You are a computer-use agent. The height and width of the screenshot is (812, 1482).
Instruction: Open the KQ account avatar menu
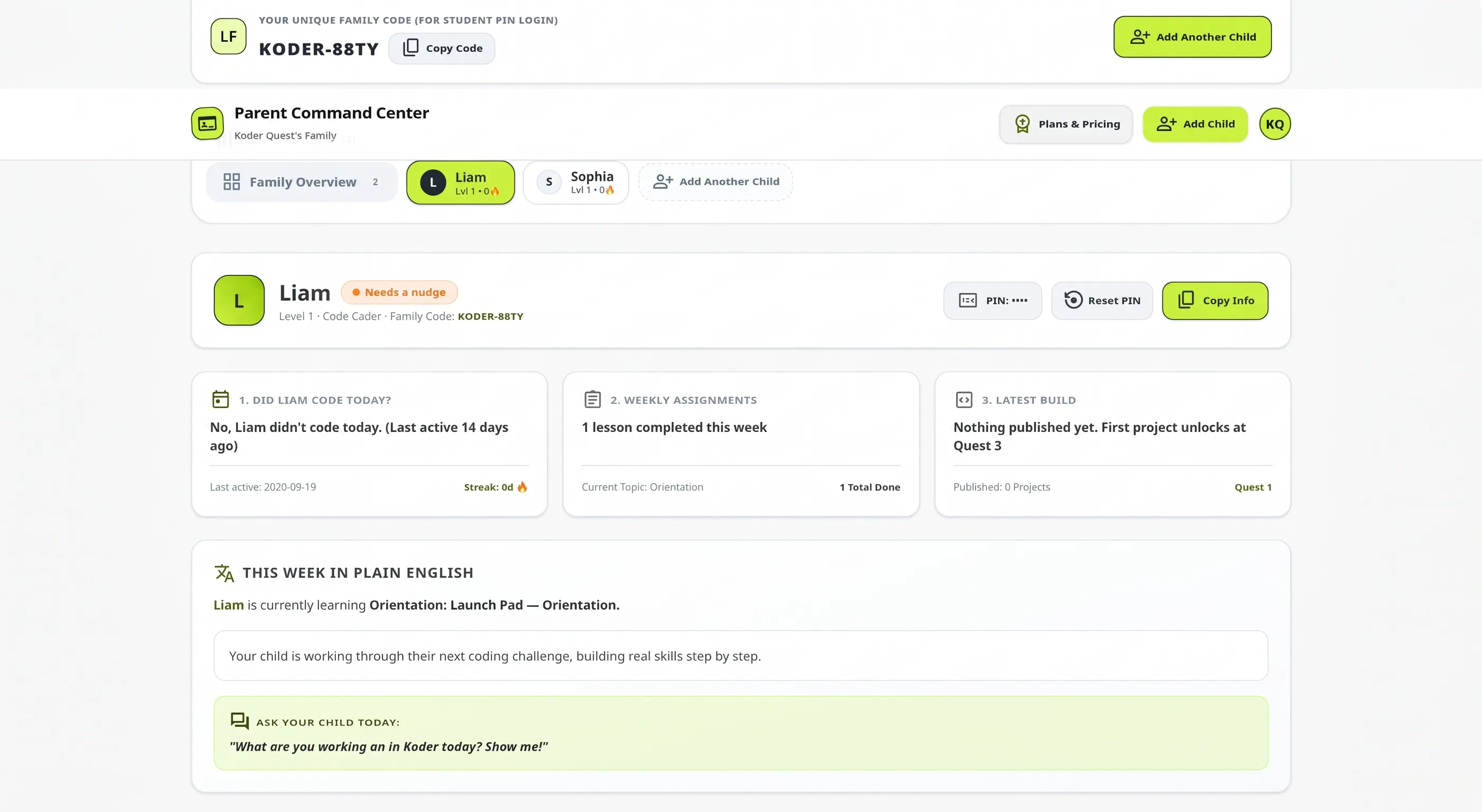point(1274,124)
